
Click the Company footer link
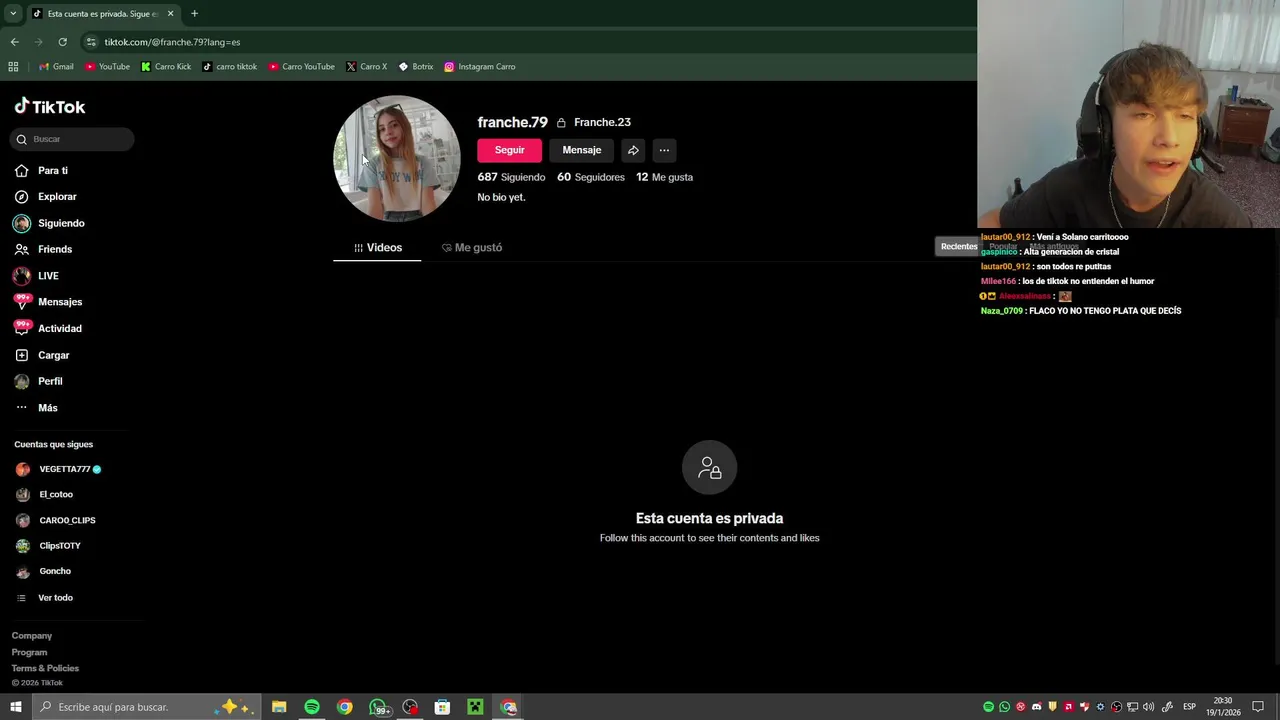coord(32,636)
